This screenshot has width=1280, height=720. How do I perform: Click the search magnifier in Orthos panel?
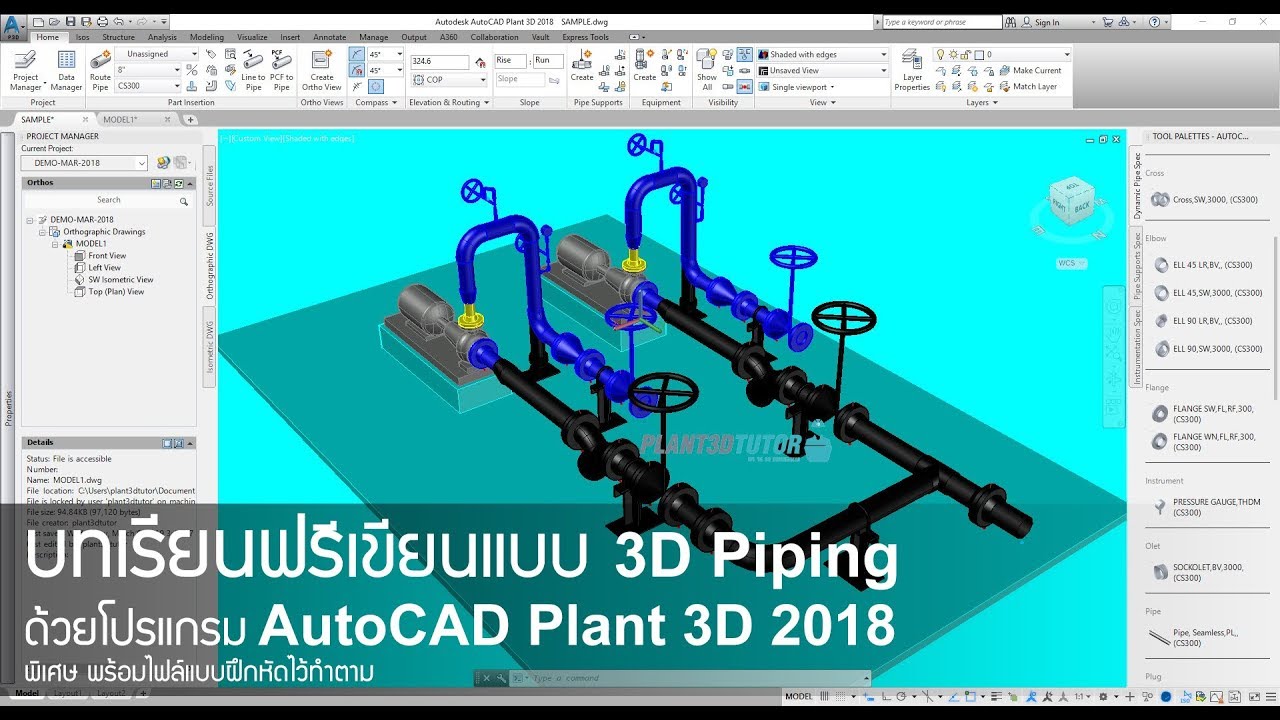[183, 201]
